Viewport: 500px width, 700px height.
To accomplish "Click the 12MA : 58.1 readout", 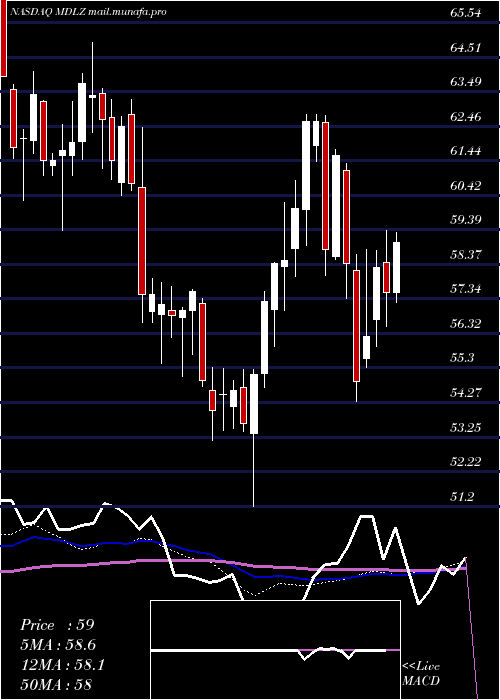I will pyautogui.click(x=62, y=665).
